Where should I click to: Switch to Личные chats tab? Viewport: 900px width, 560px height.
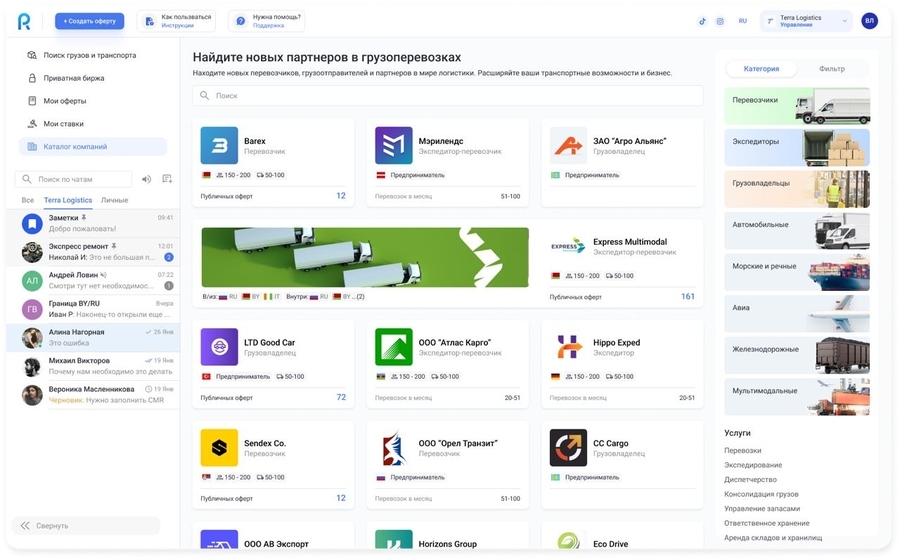pos(114,200)
